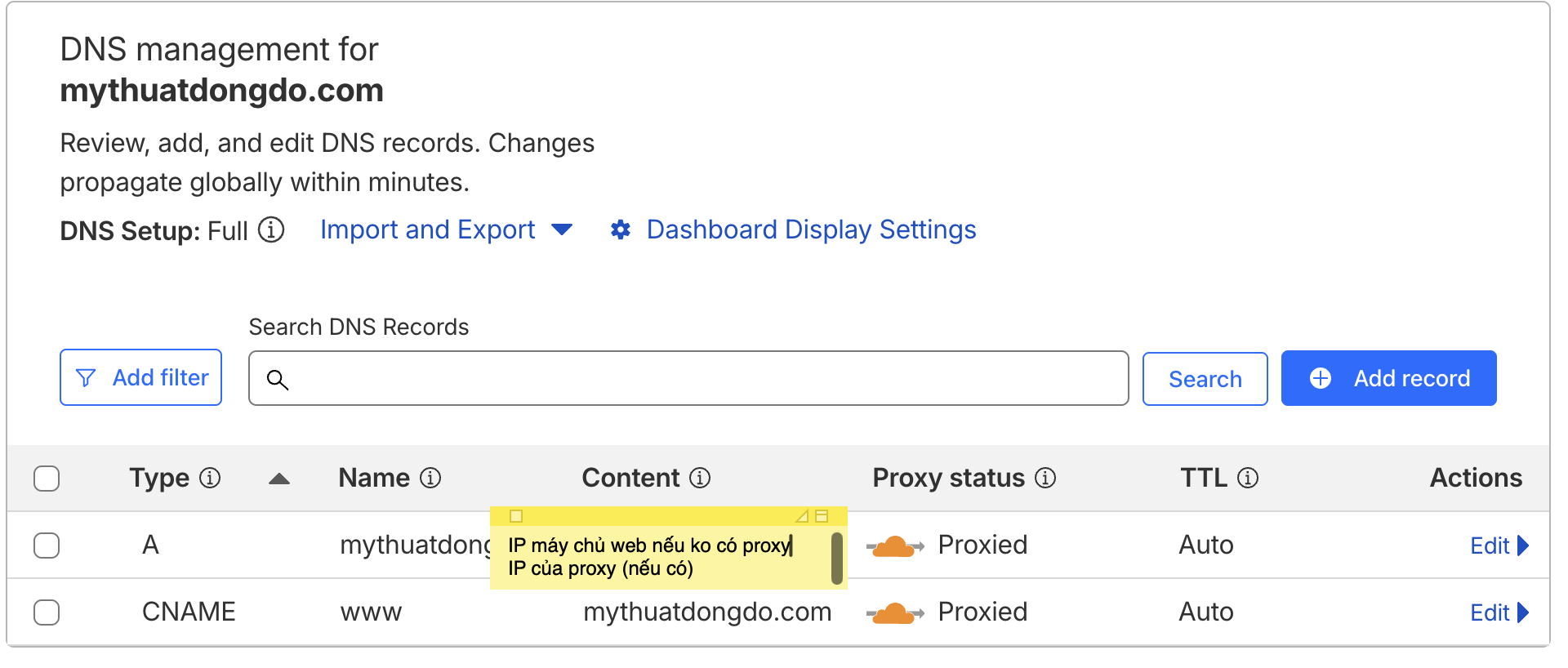Screen dimensions: 1568x668
Task: Click the DNS Setup info icon
Action: [271, 230]
